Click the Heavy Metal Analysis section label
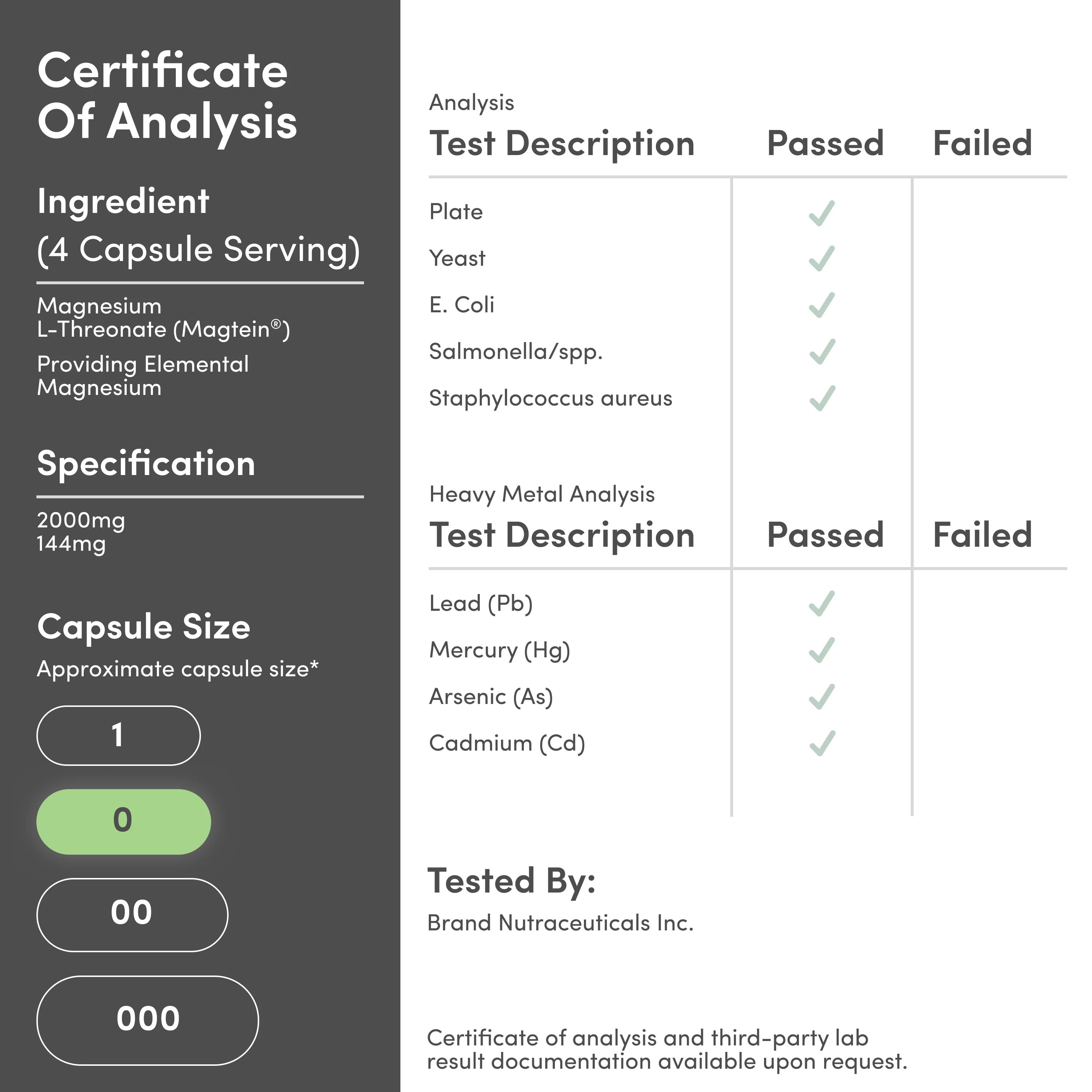1092x1092 pixels. (542, 494)
